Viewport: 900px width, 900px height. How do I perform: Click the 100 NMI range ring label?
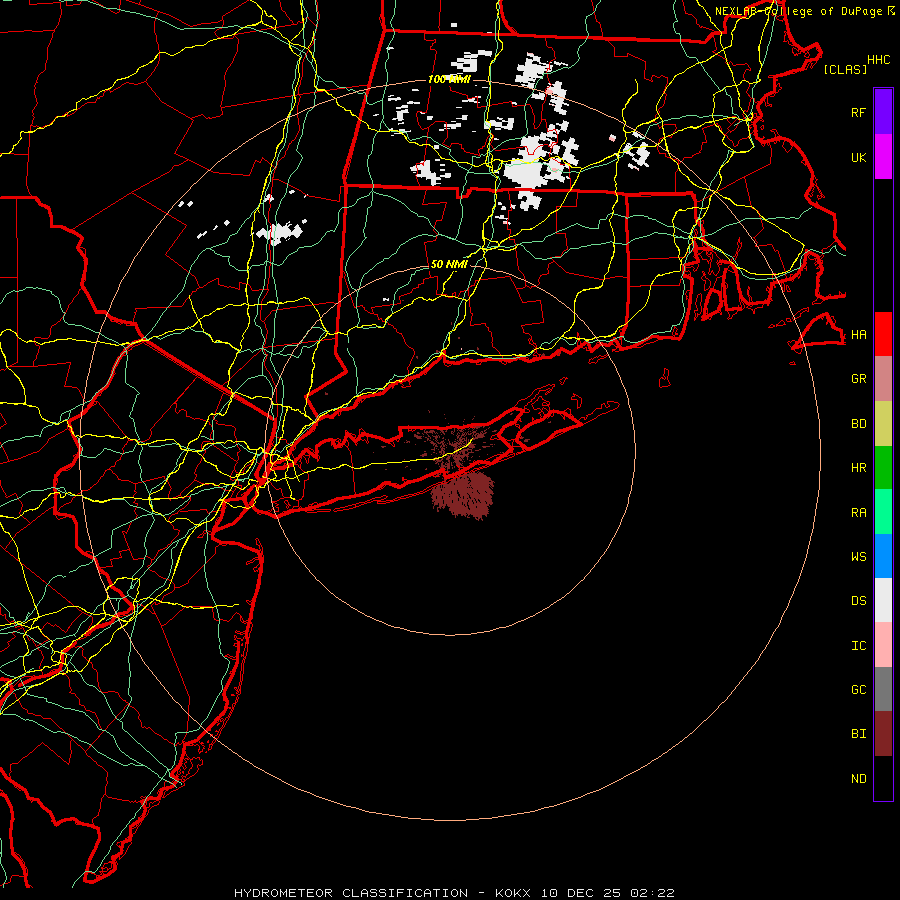click(x=449, y=79)
